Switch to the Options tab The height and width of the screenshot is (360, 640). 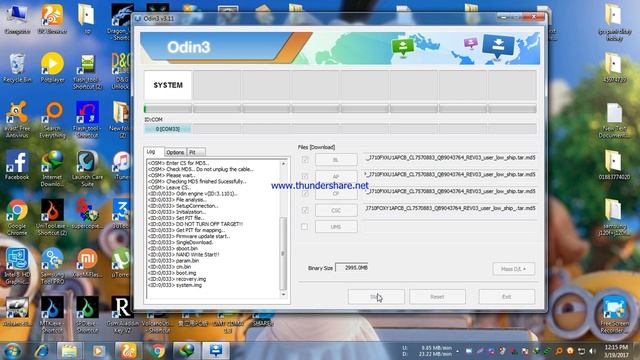click(175, 152)
